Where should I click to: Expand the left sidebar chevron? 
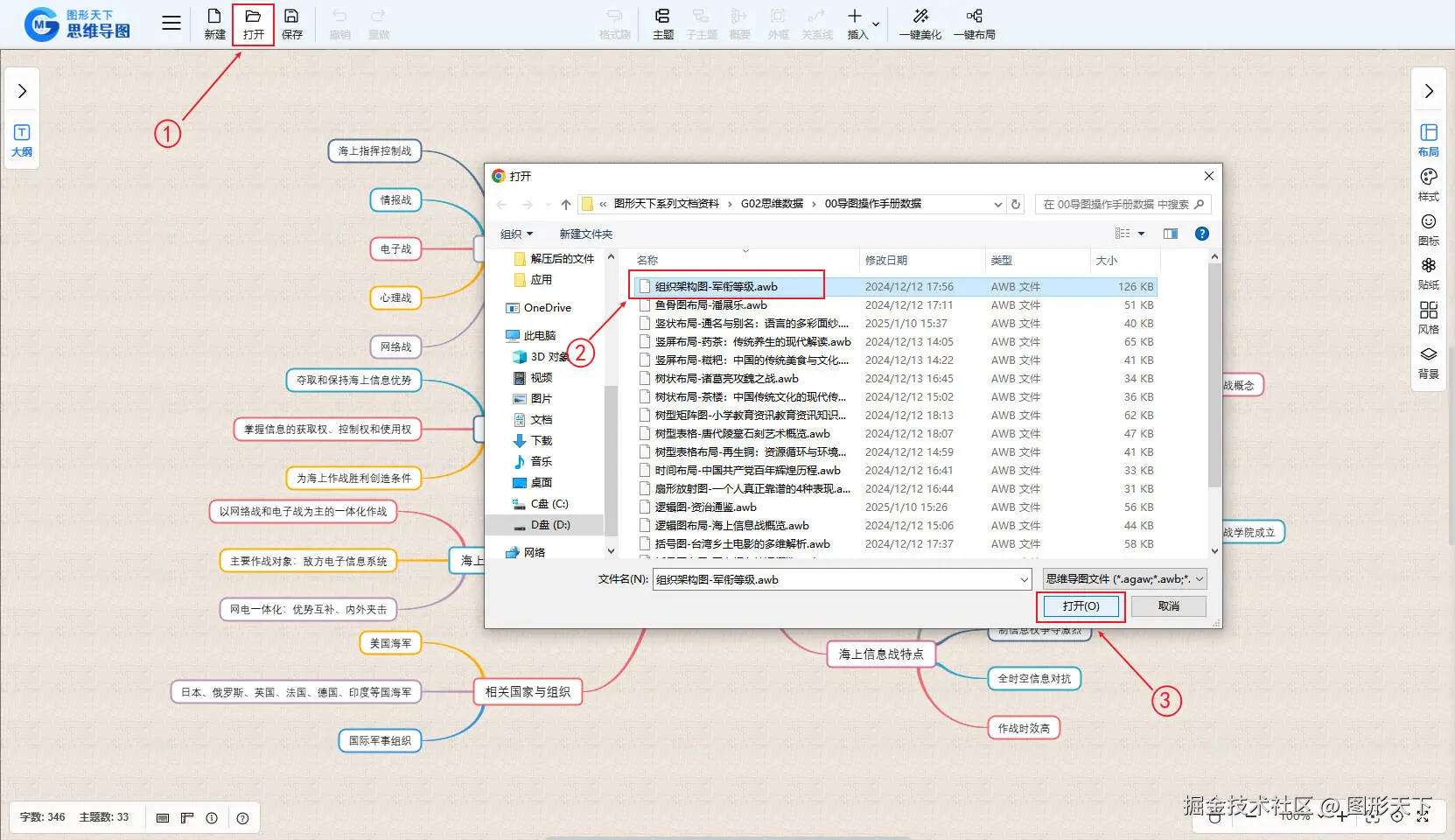(x=23, y=91)
